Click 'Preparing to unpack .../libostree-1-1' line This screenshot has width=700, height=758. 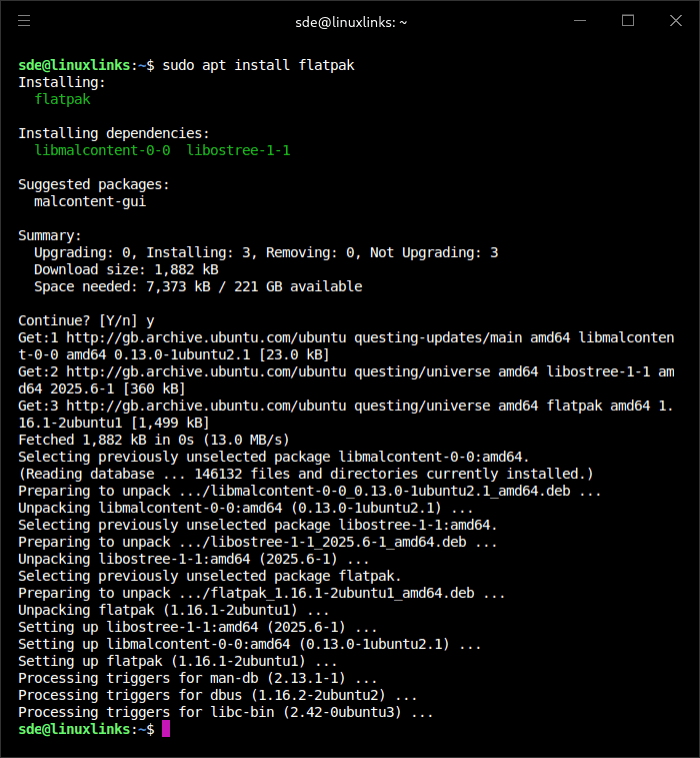[x=258, y=542]
